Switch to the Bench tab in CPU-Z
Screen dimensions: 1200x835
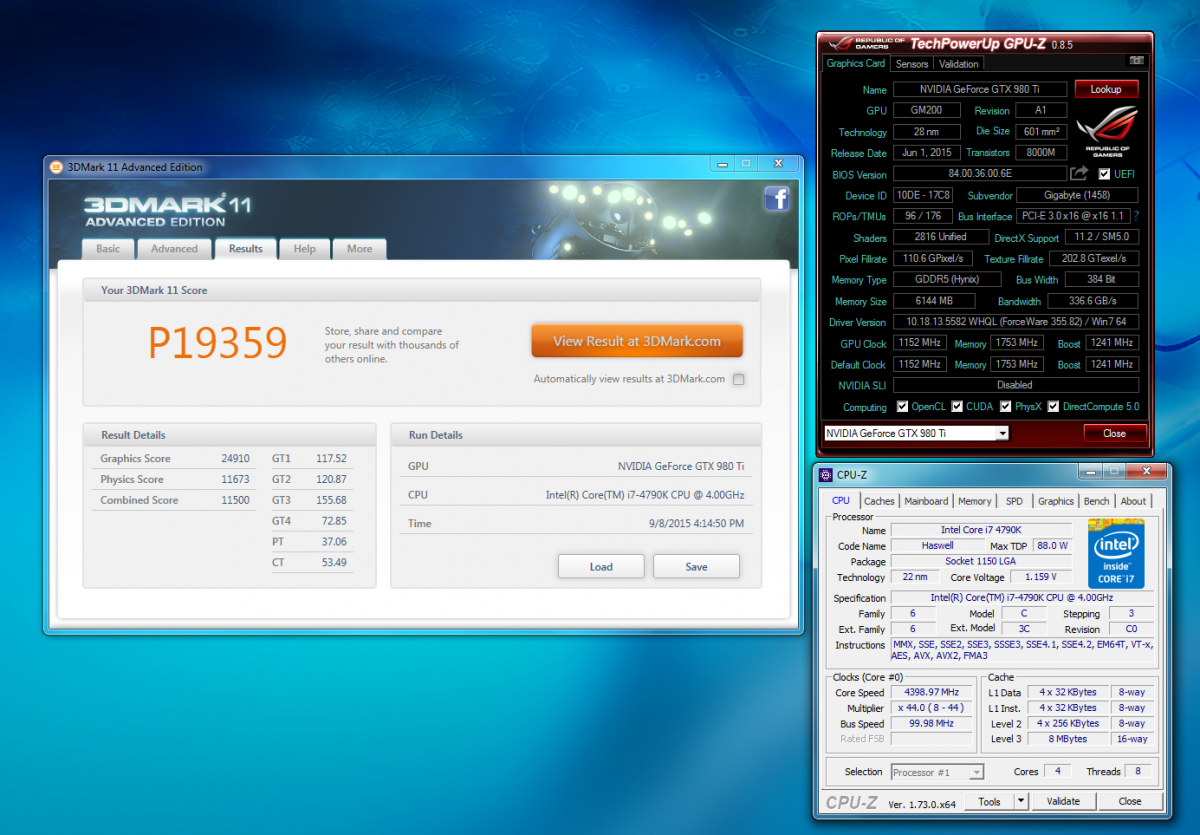click(x=1096, y=501)
